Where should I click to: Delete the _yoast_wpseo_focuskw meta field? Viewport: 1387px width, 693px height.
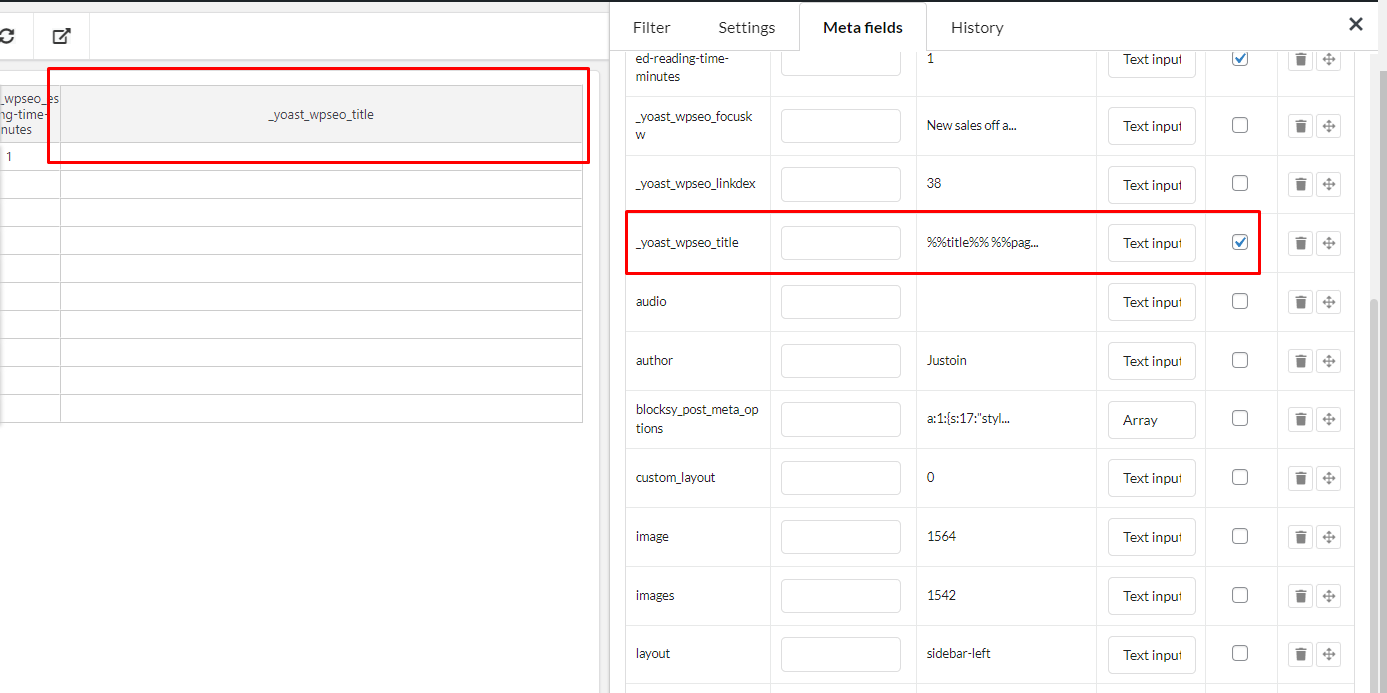[x=1300, y=126]
